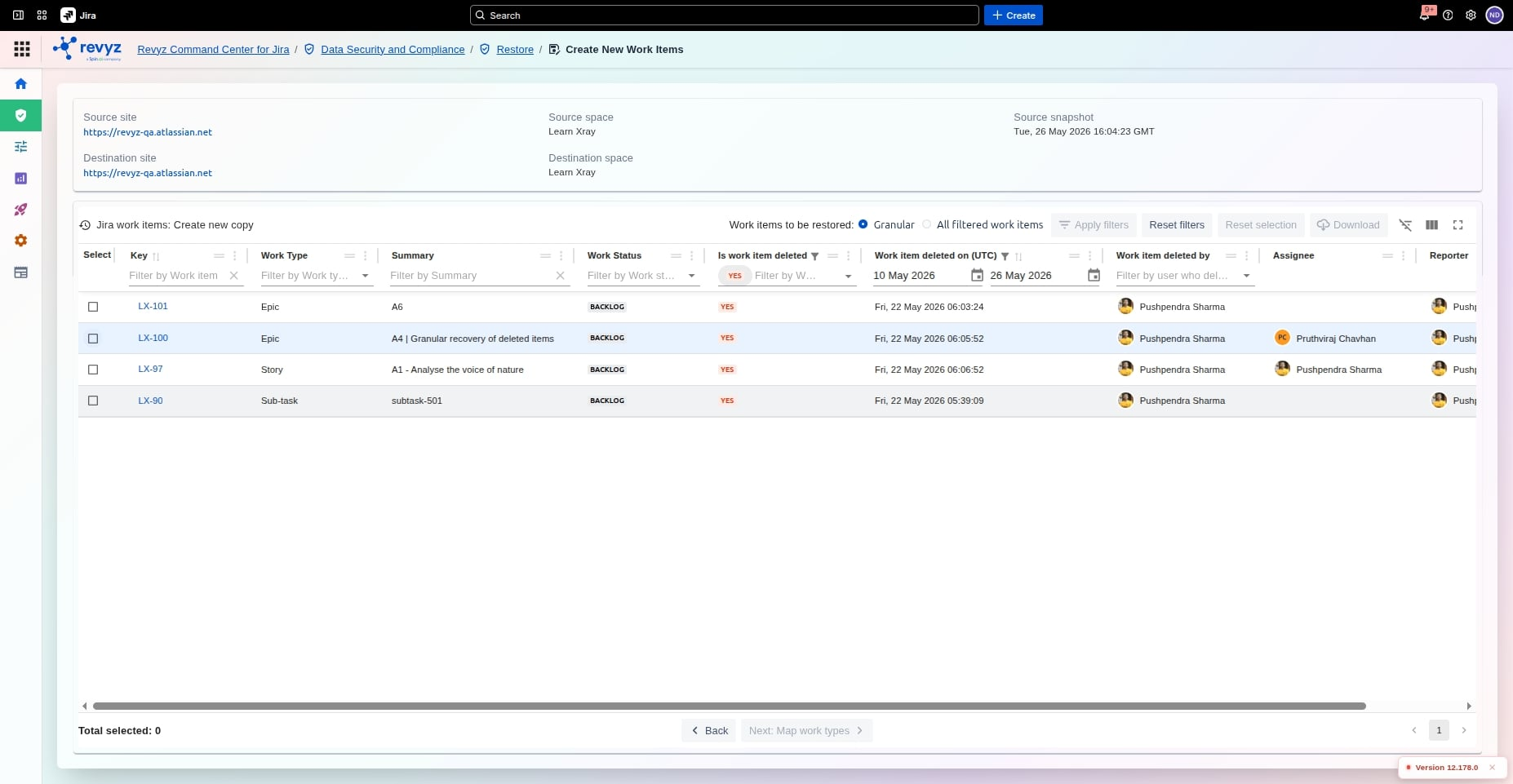Open the orange gear settings sidebar icon
Viewport: 1513px width, 784px height.
click(x=21, y=241)
